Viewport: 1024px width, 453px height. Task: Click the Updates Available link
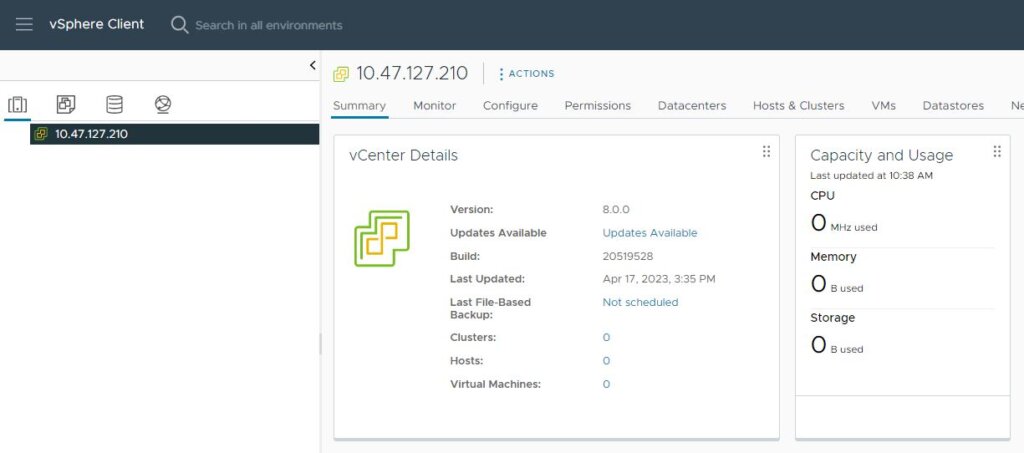[650, 233]
